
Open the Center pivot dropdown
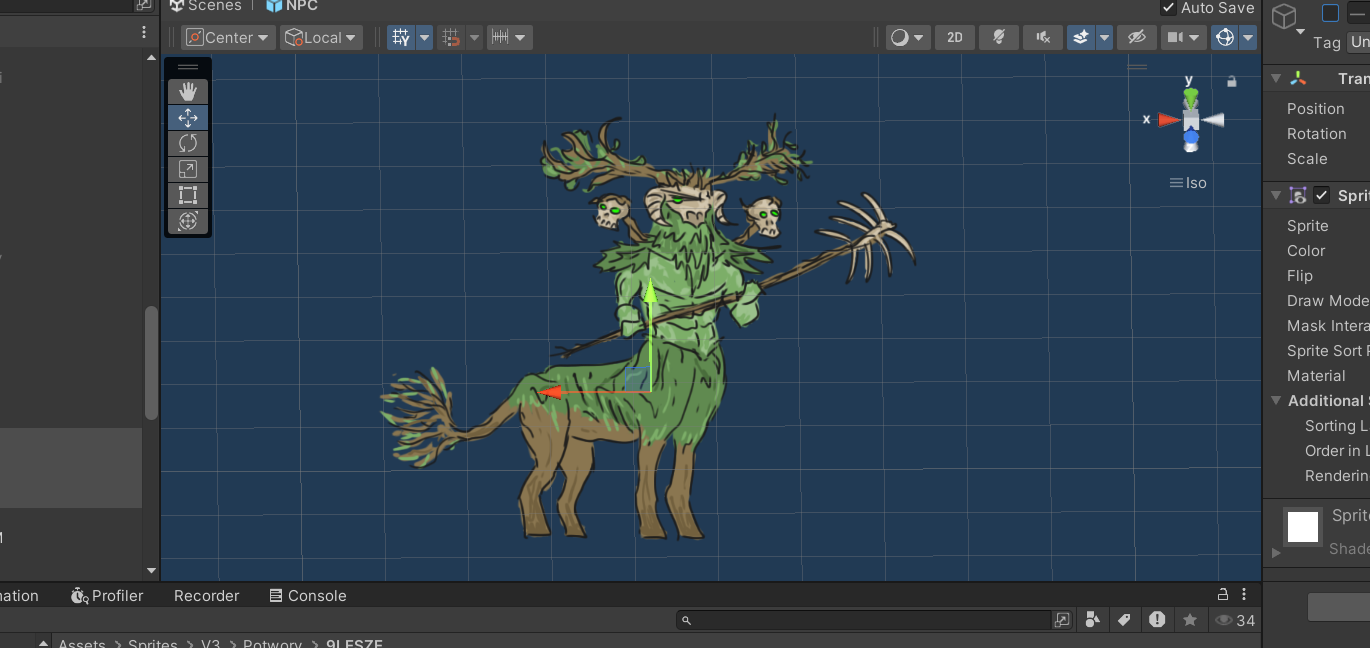click(229, 37)
